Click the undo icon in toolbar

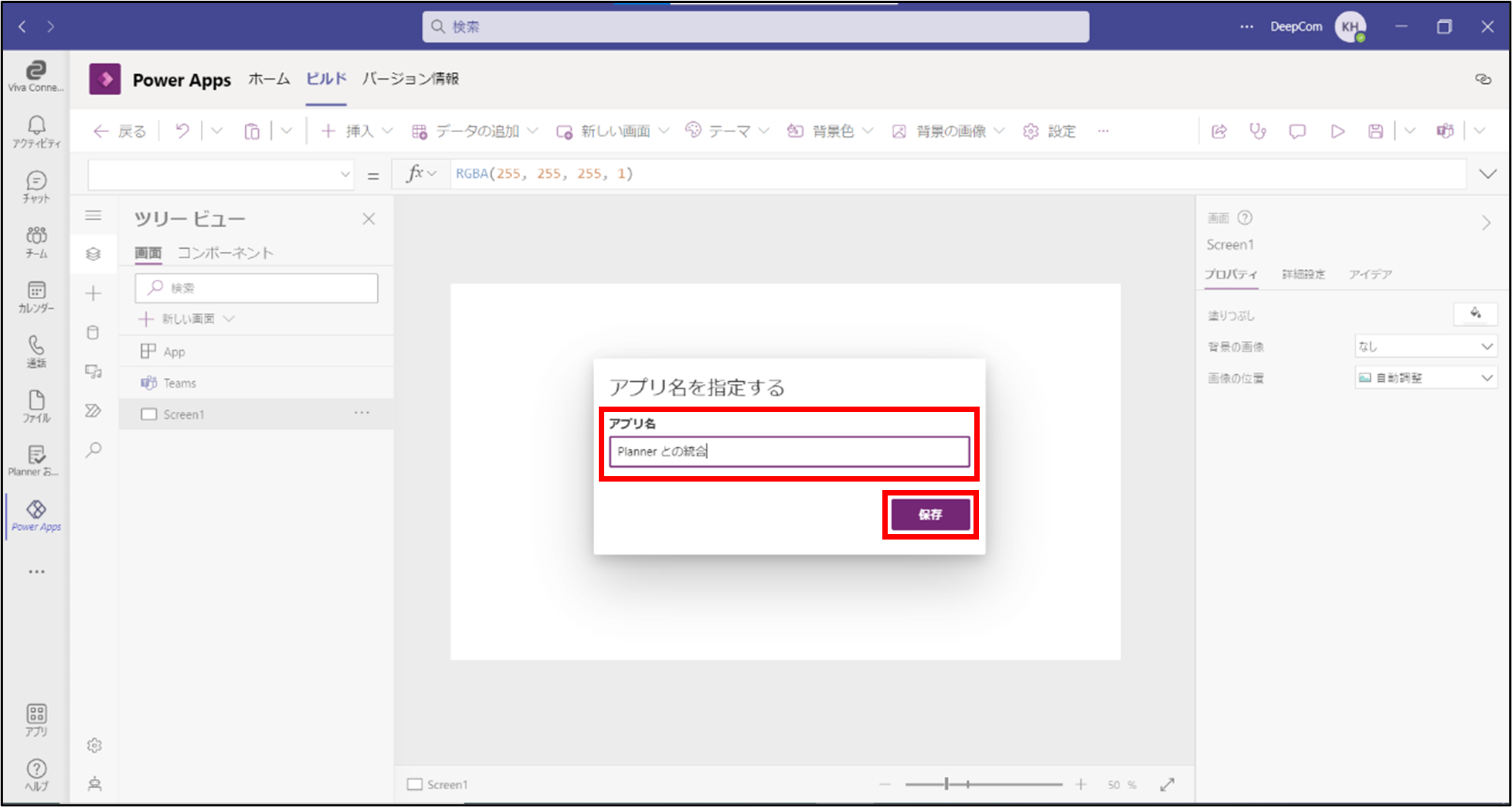(182, 131)
